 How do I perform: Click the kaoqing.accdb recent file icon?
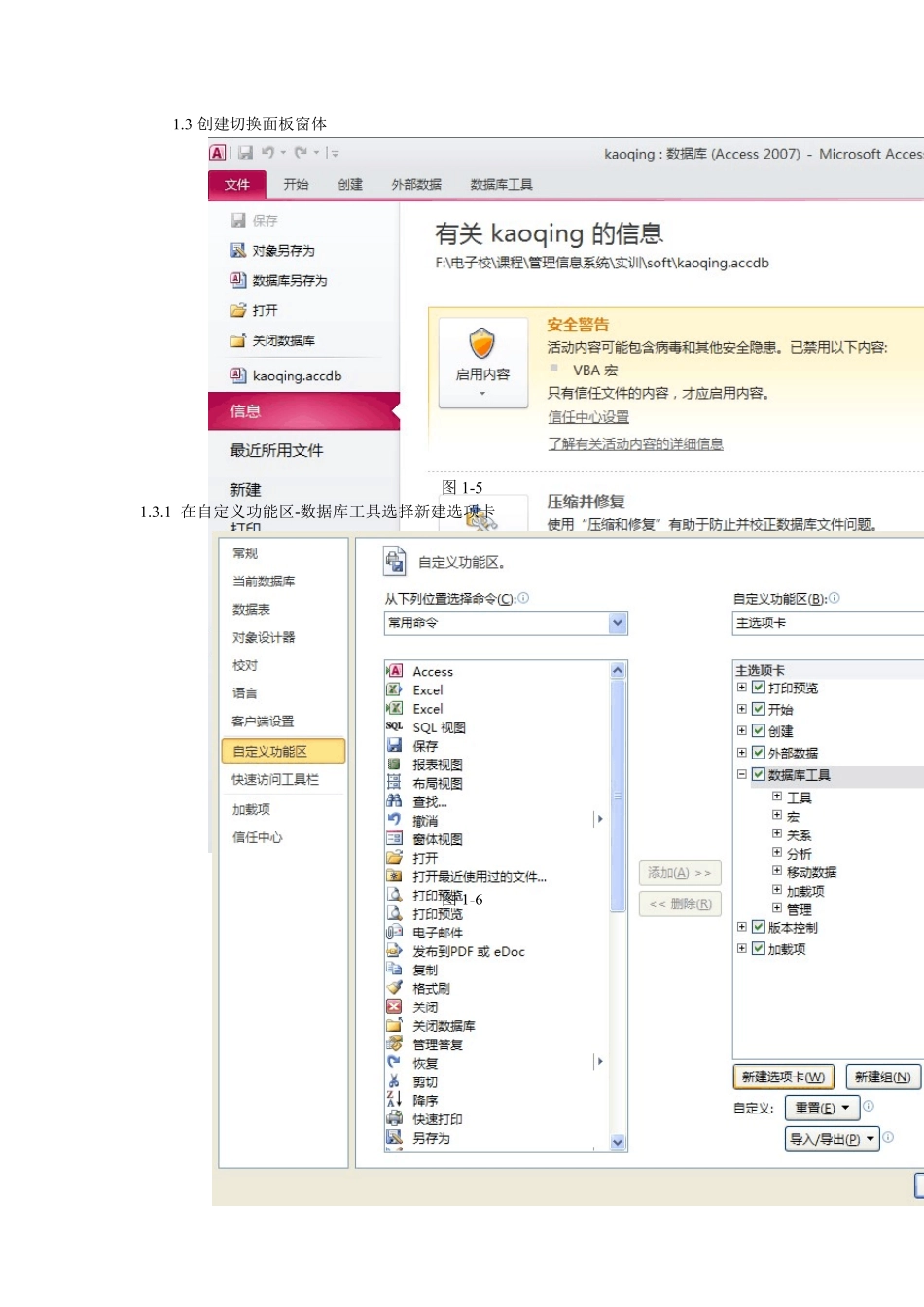pyautogui.click(x=237, y=375)
